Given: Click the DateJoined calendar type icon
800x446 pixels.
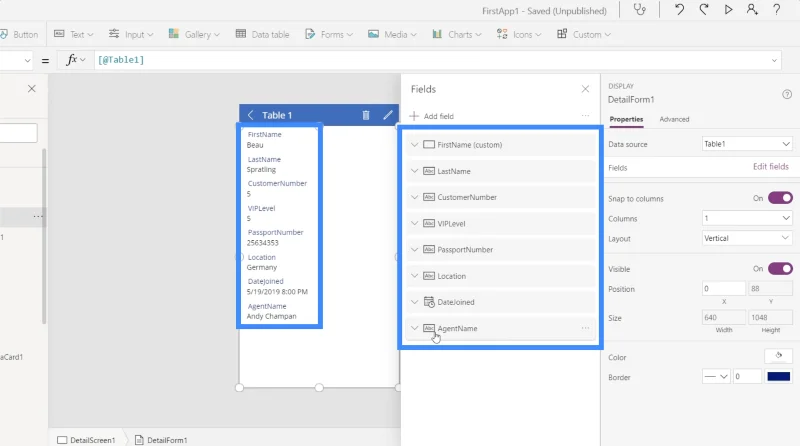Looking at the screenshot, I should pos(429,302).
